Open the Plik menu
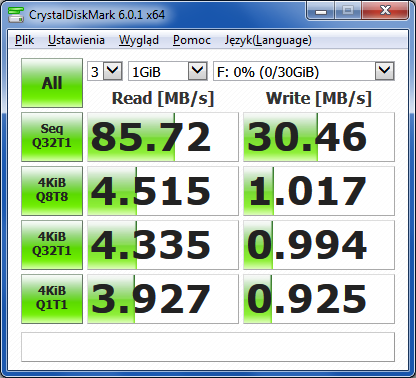Image resolution: width=416 pixels, height=378 pixels. tap(24, 40)
